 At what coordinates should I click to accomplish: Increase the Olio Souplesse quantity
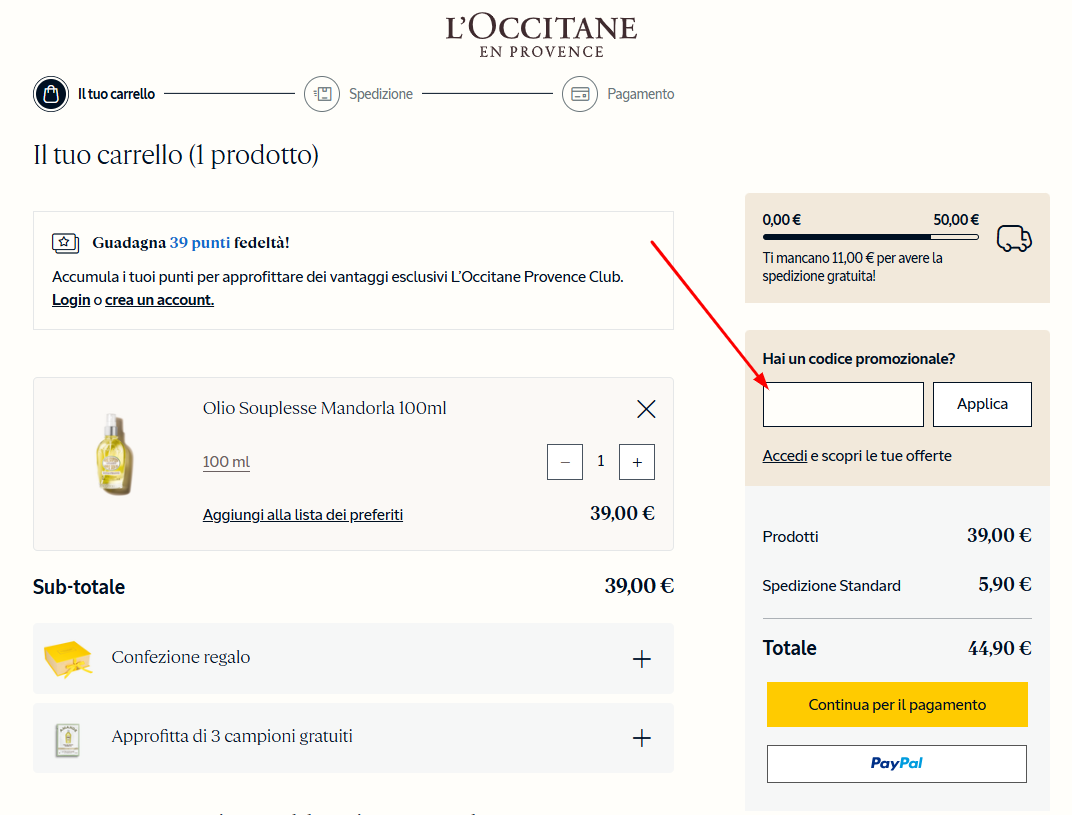[x=637, y=461]
